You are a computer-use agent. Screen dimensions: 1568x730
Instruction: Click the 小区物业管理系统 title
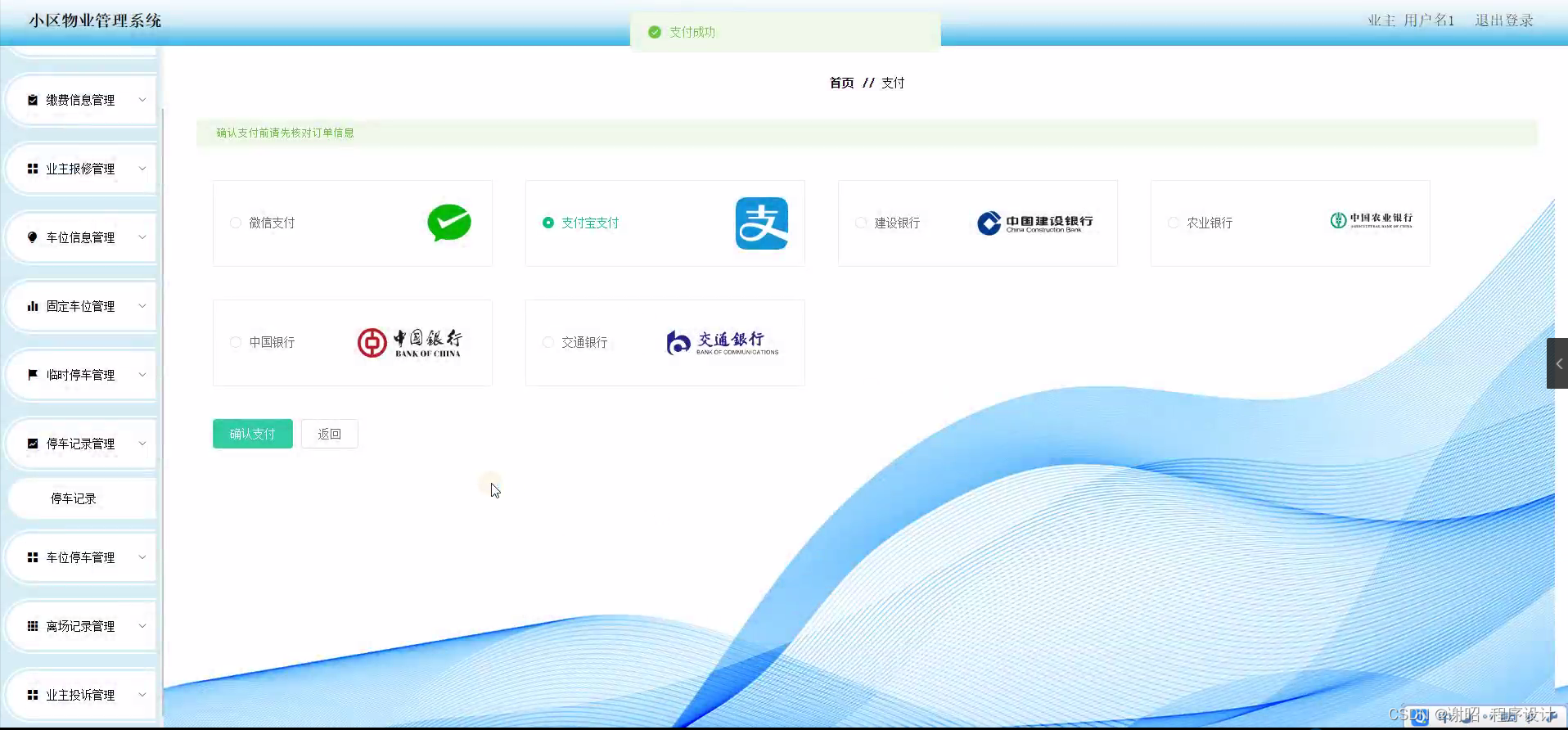[x=95, y=20]
